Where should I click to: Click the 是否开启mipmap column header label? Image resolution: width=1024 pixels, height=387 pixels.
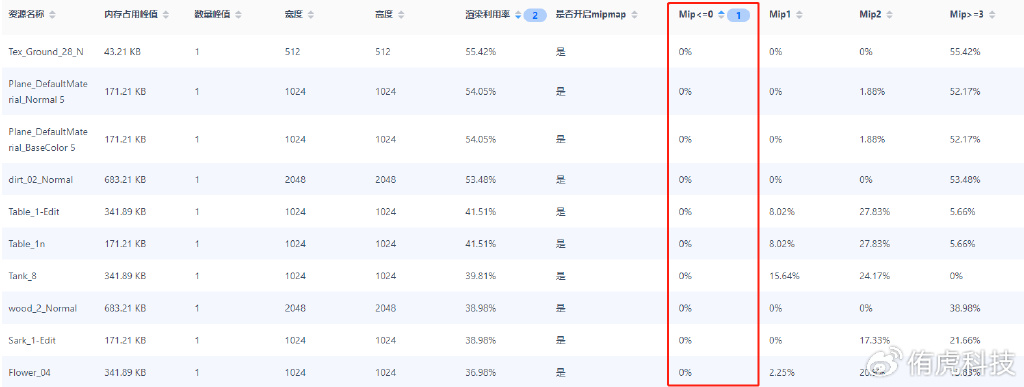590,14
